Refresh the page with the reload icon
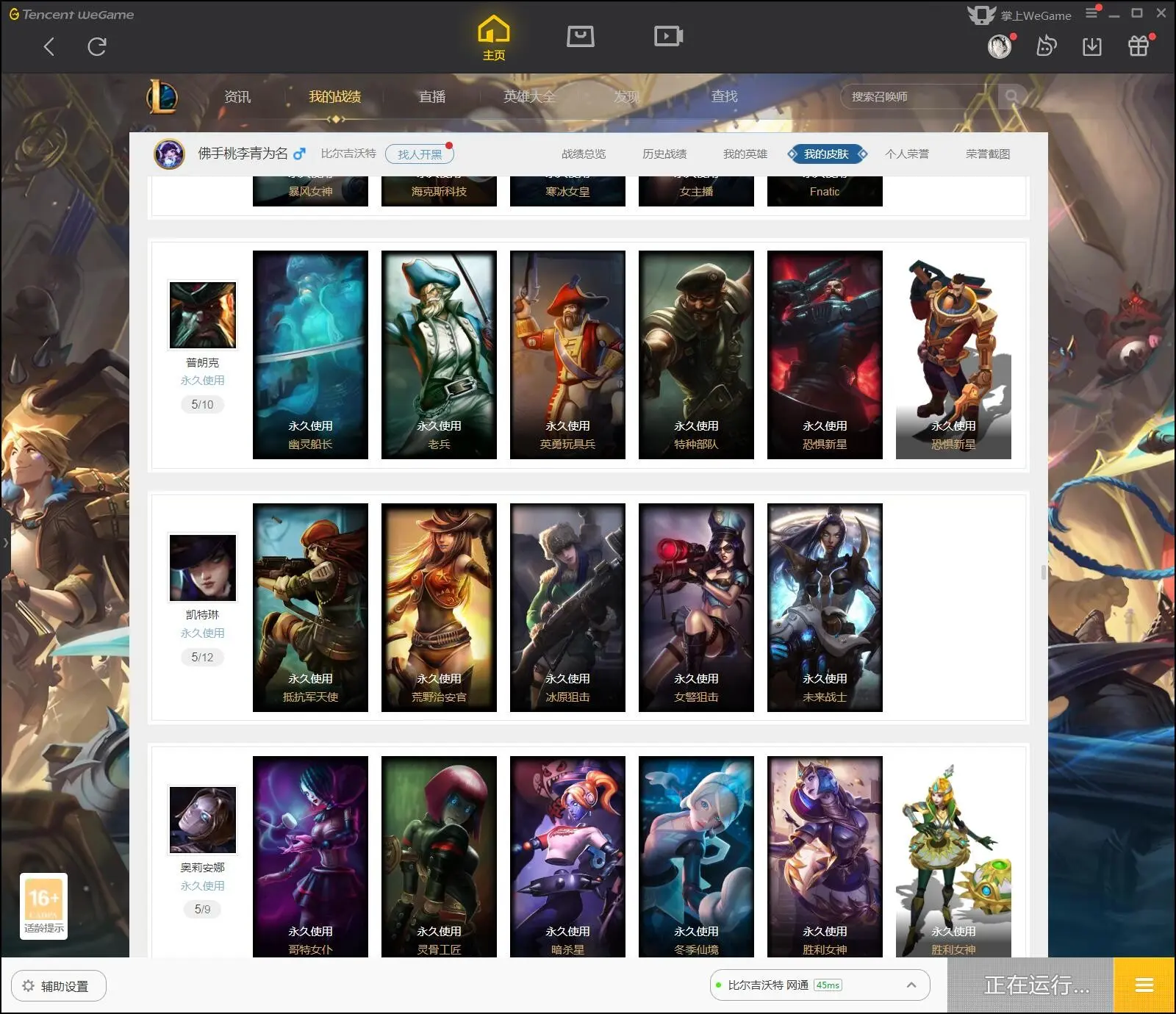 (x=96, y=47)
